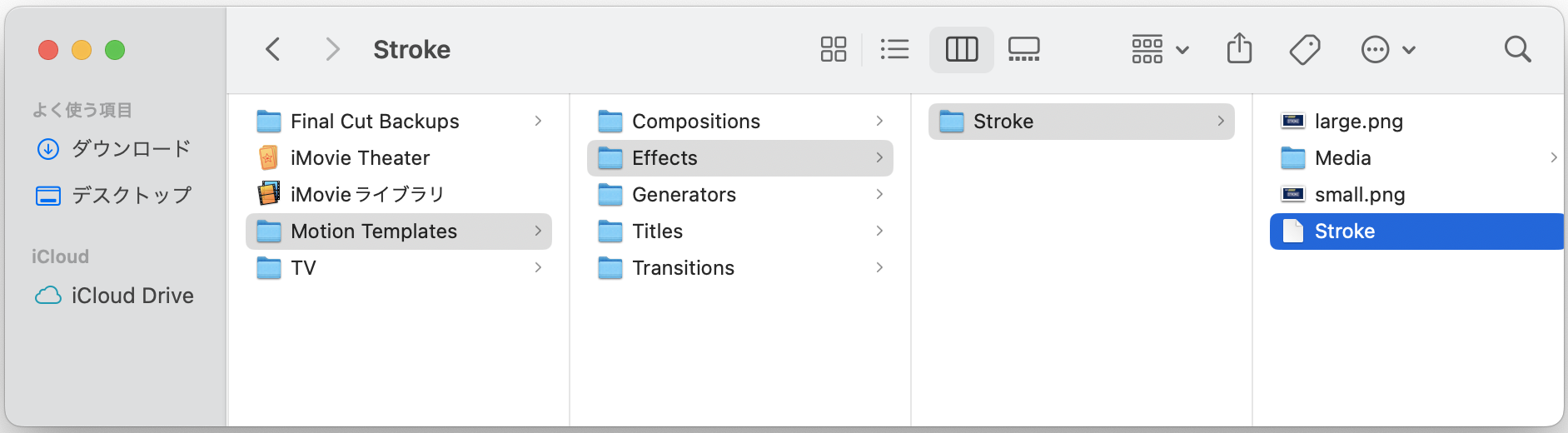
Task: Switch to icon view
Action: (x=833, y=49)
